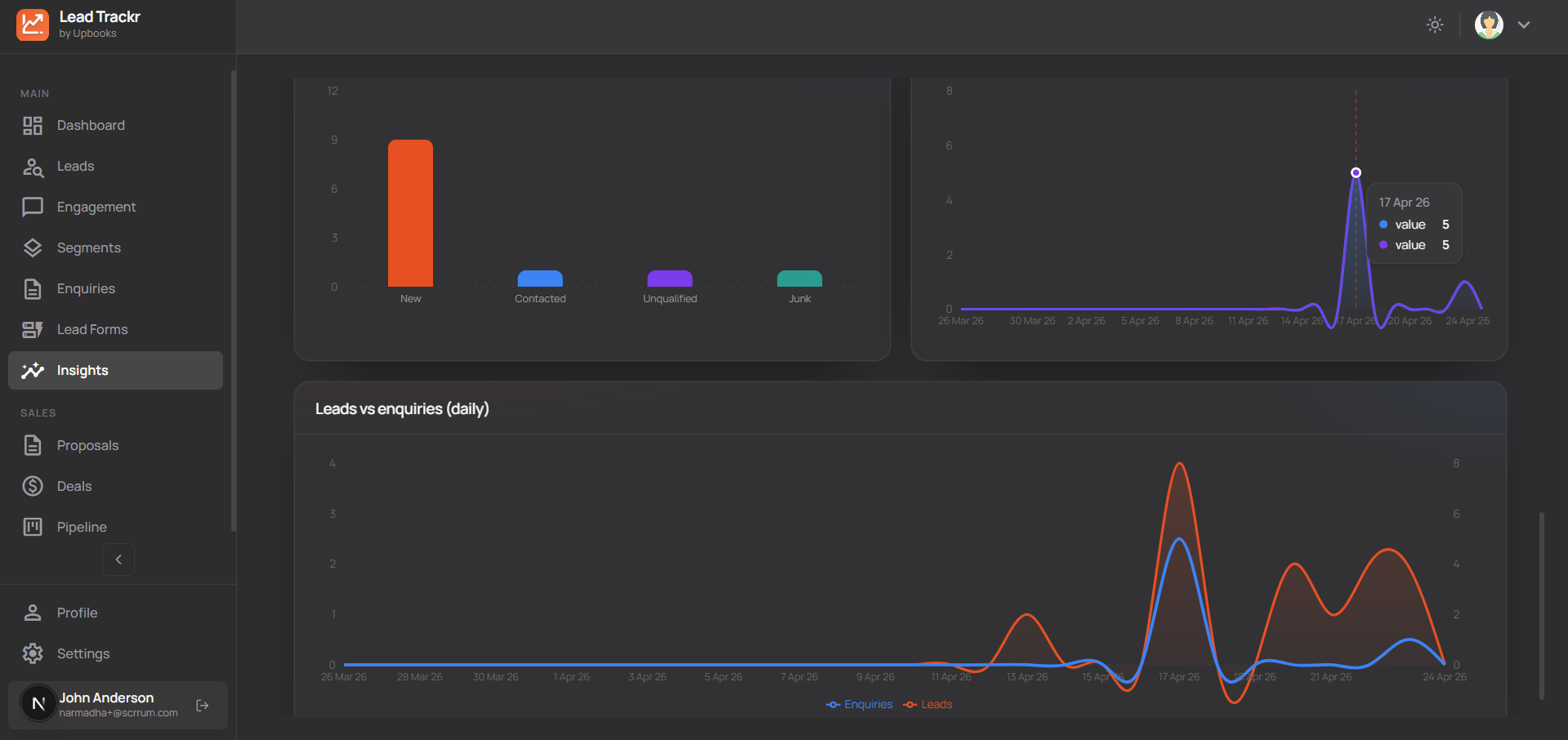The width and height of the screenshot is (1568, 740).
Task: Click the 17 Apr 26 tooltip data point
Action: (x=1356, y=172)
